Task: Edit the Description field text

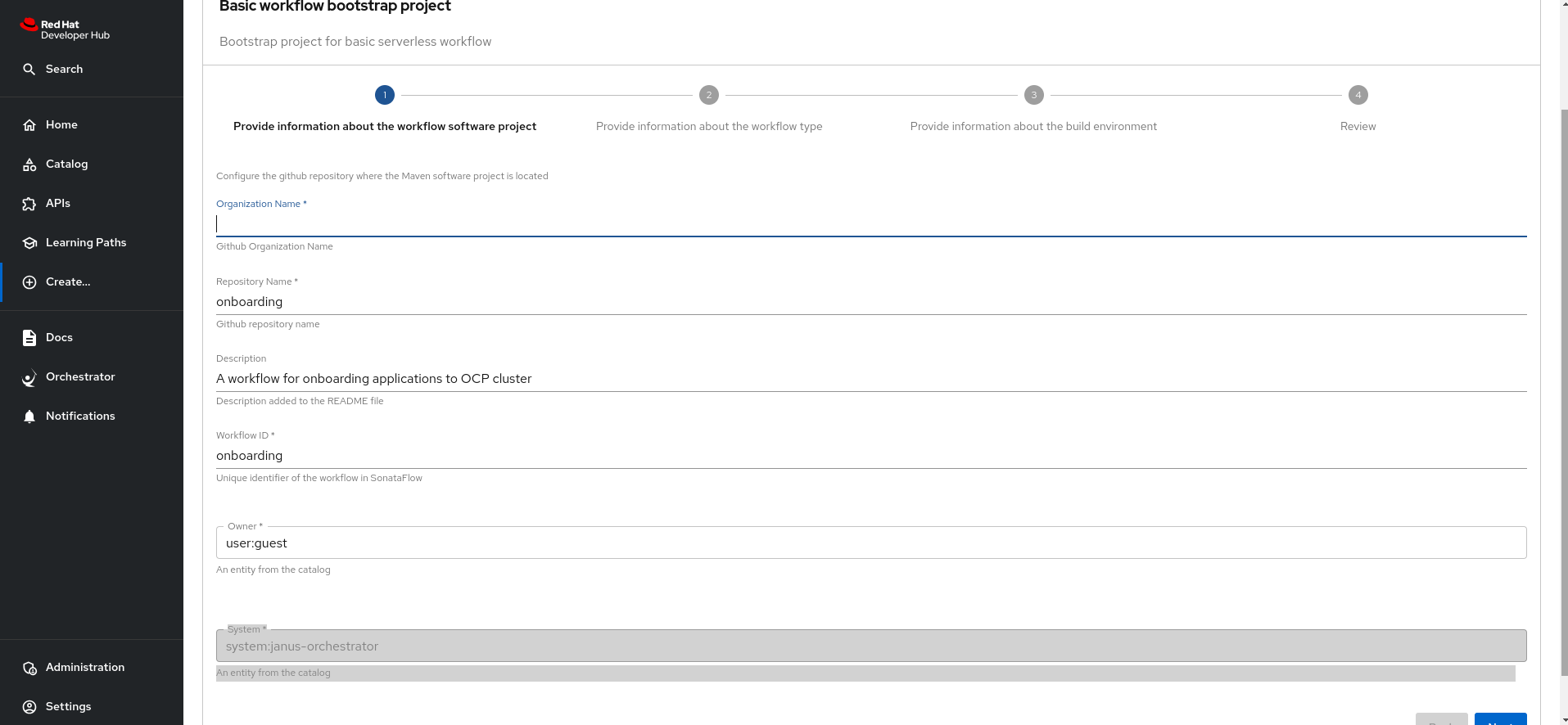Action: (x=871, y=379)
